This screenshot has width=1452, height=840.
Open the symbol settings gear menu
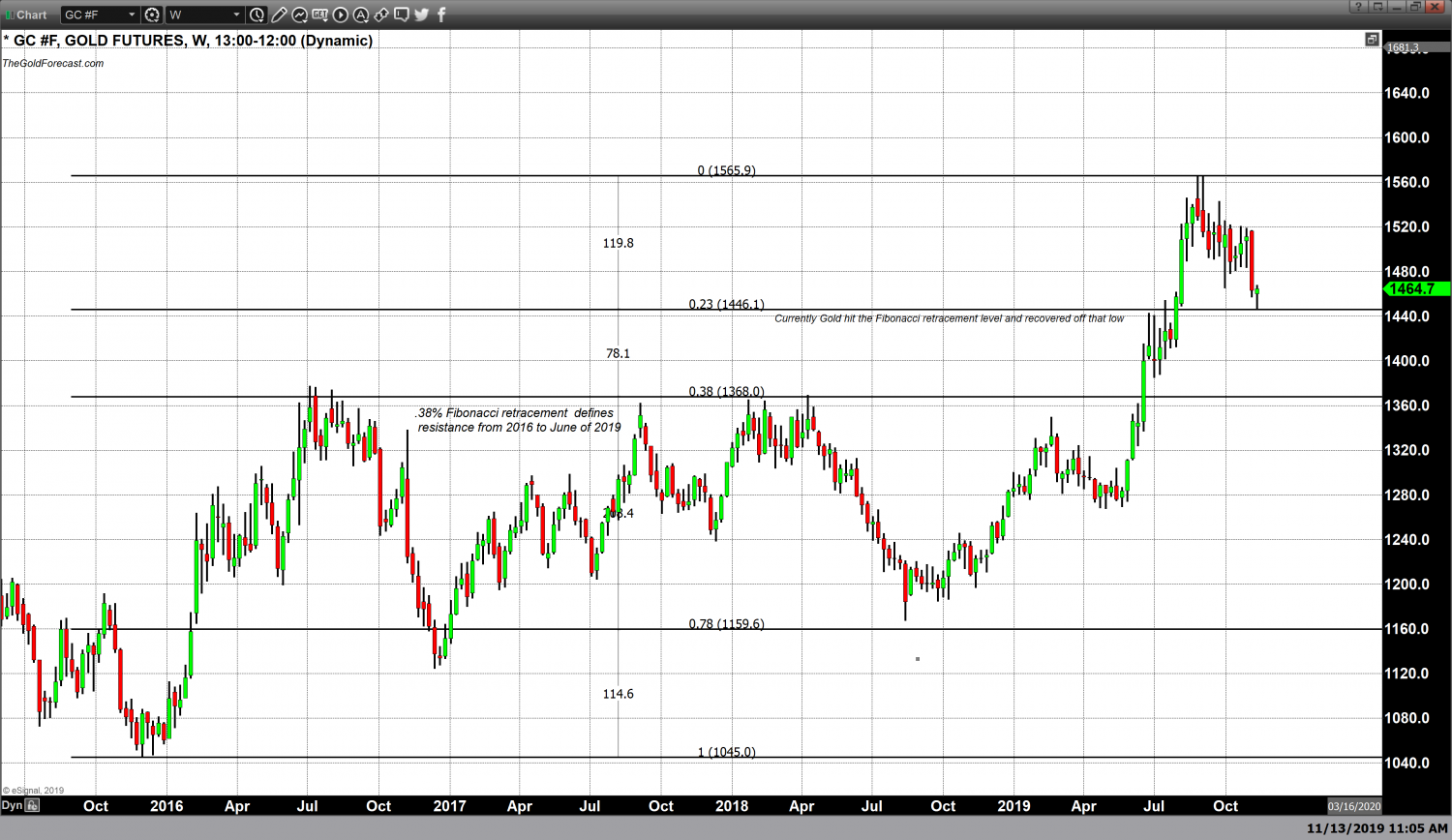tap(152, 15)
